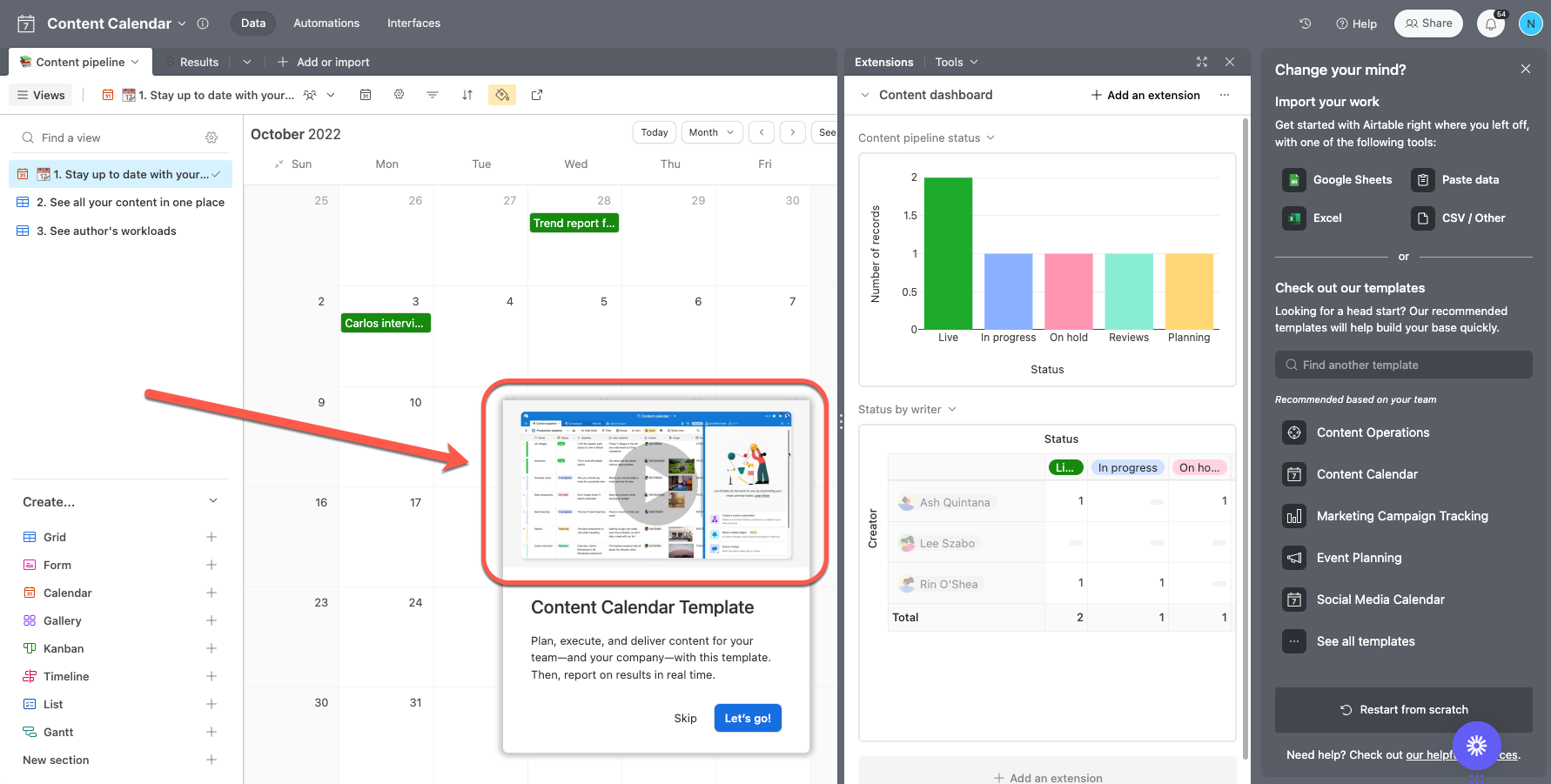Expand the extensions panel to fullscreen
Image resolution: width=1551 pixels, height=784 pixels.
[1202, 62]
